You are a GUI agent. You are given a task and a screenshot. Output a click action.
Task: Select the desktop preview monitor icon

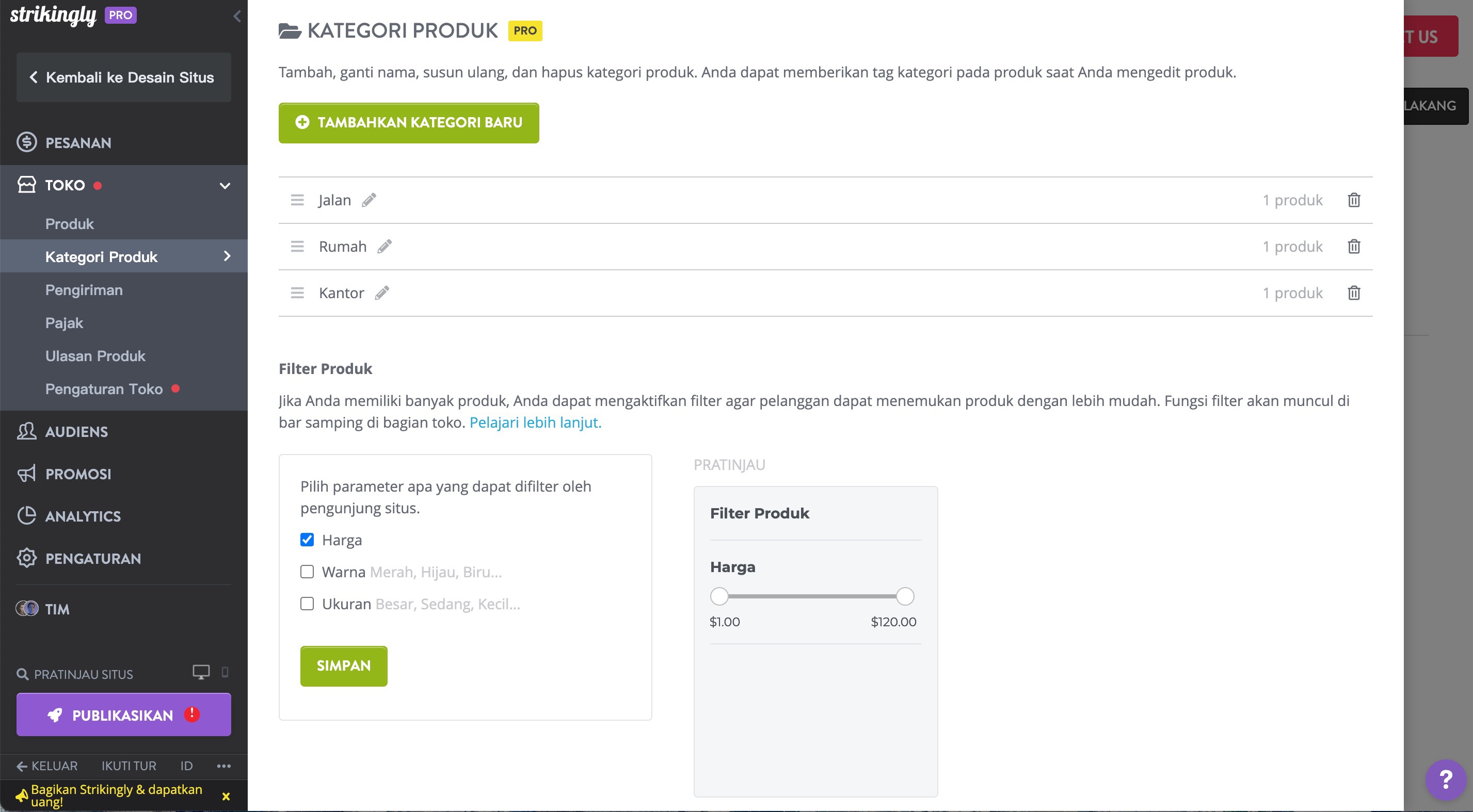201,672
